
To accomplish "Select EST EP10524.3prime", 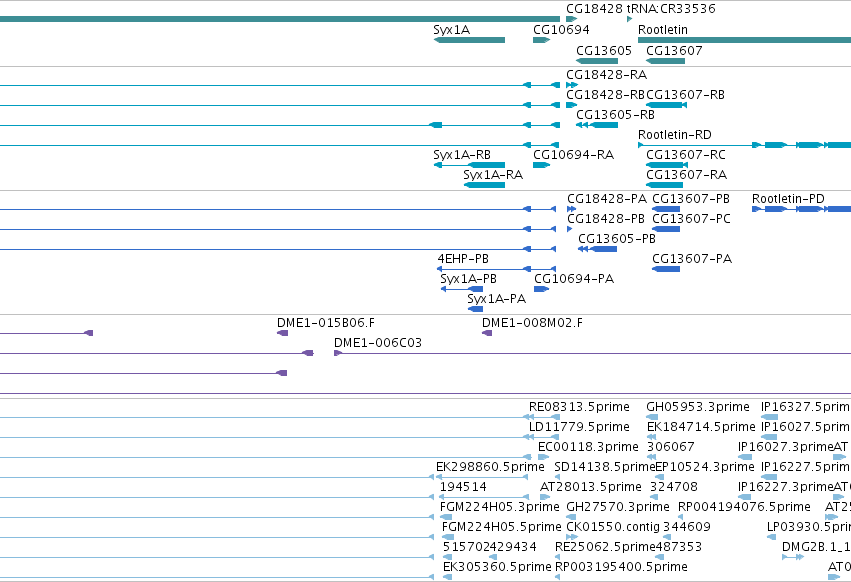I will coord(705,467).
